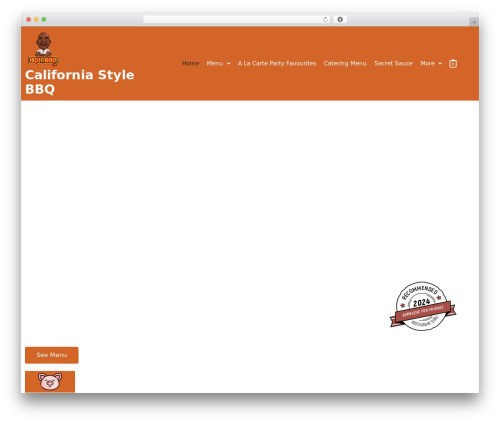Screen dimensions: 500x423
Task: Click the red close window button
Action: tap(29, 19)
